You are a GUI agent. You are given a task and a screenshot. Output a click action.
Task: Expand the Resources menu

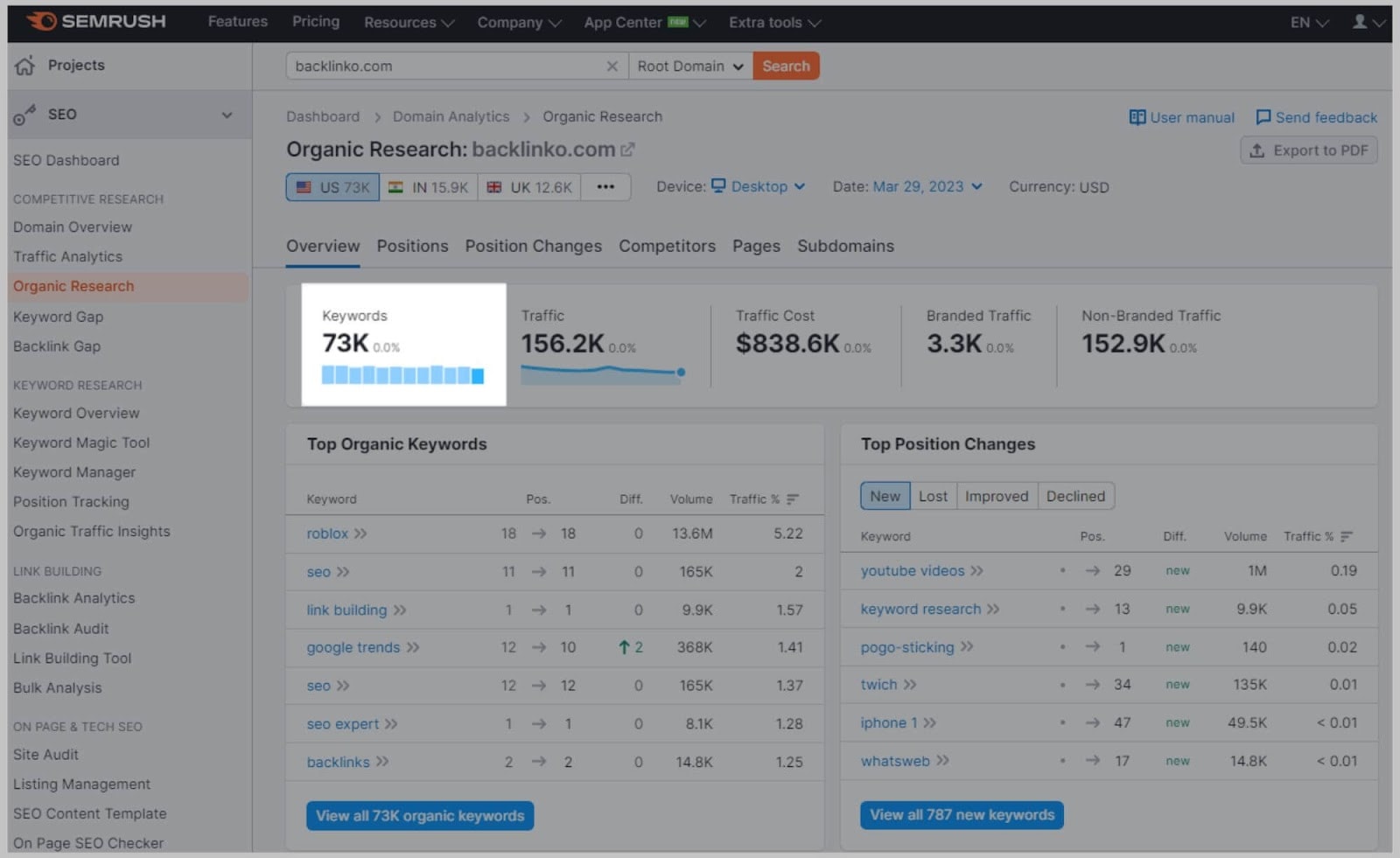[409, 23]
